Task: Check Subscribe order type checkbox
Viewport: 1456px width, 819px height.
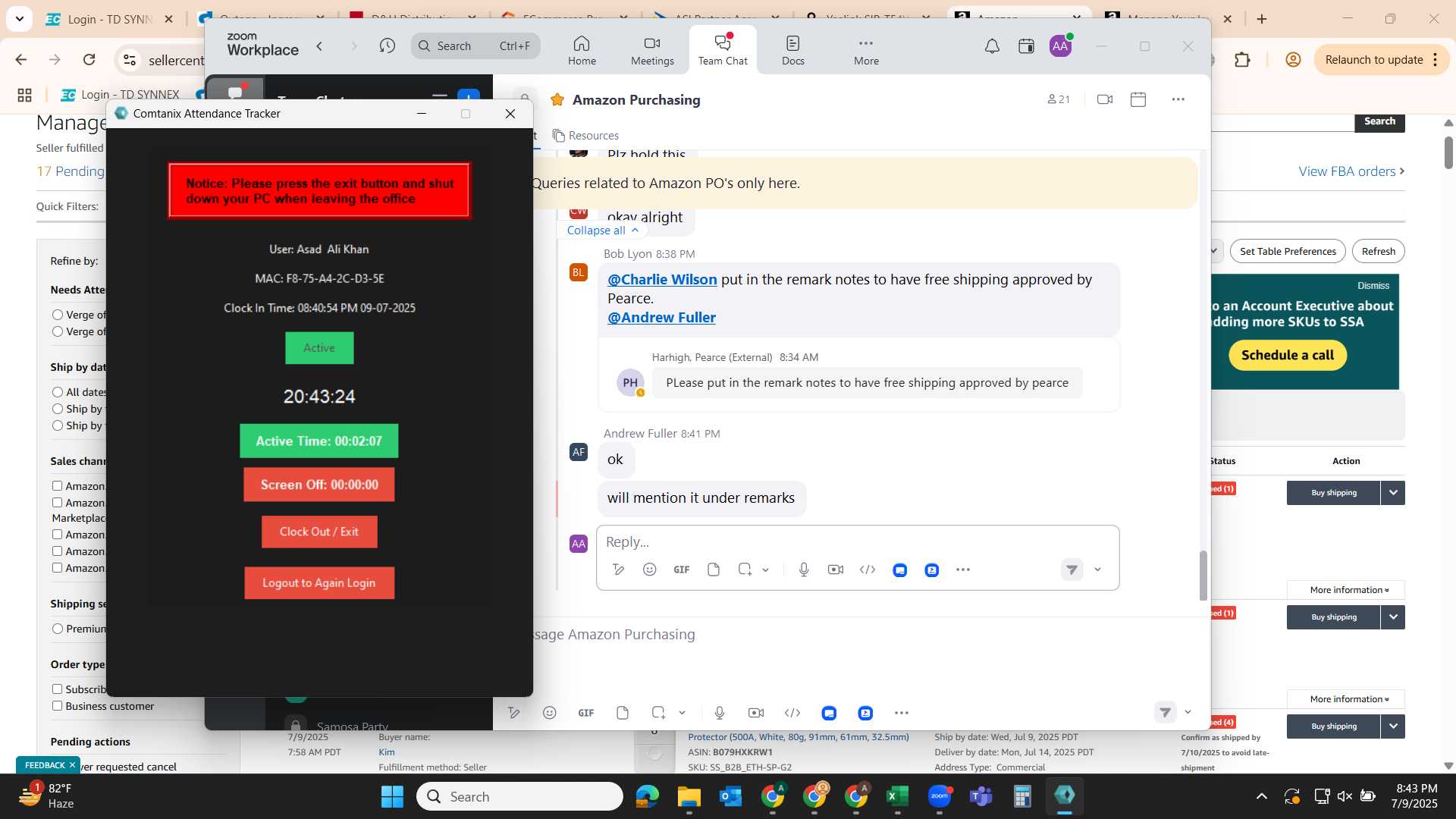Action: point(57,689)
